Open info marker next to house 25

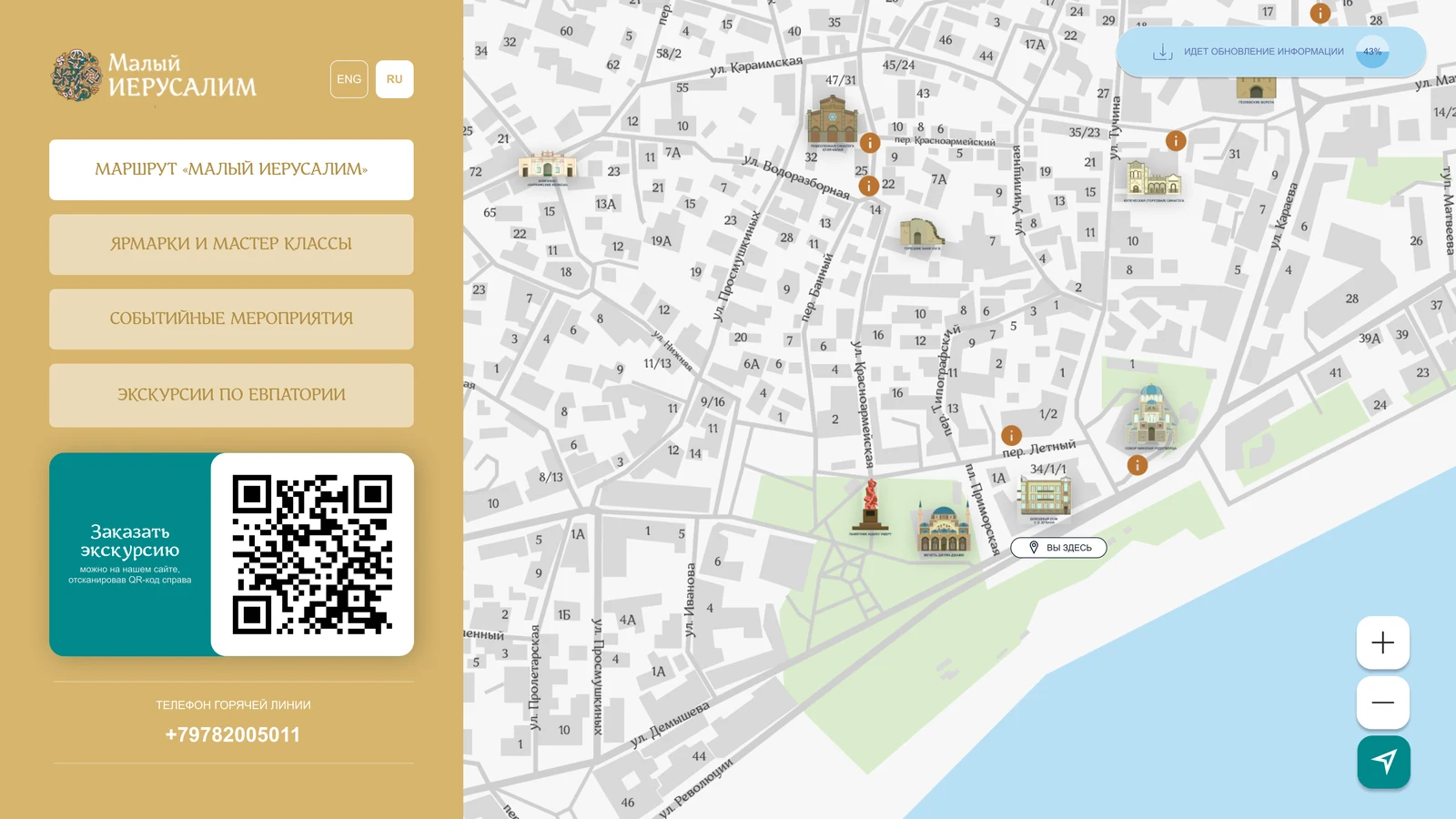click(869, 186)
